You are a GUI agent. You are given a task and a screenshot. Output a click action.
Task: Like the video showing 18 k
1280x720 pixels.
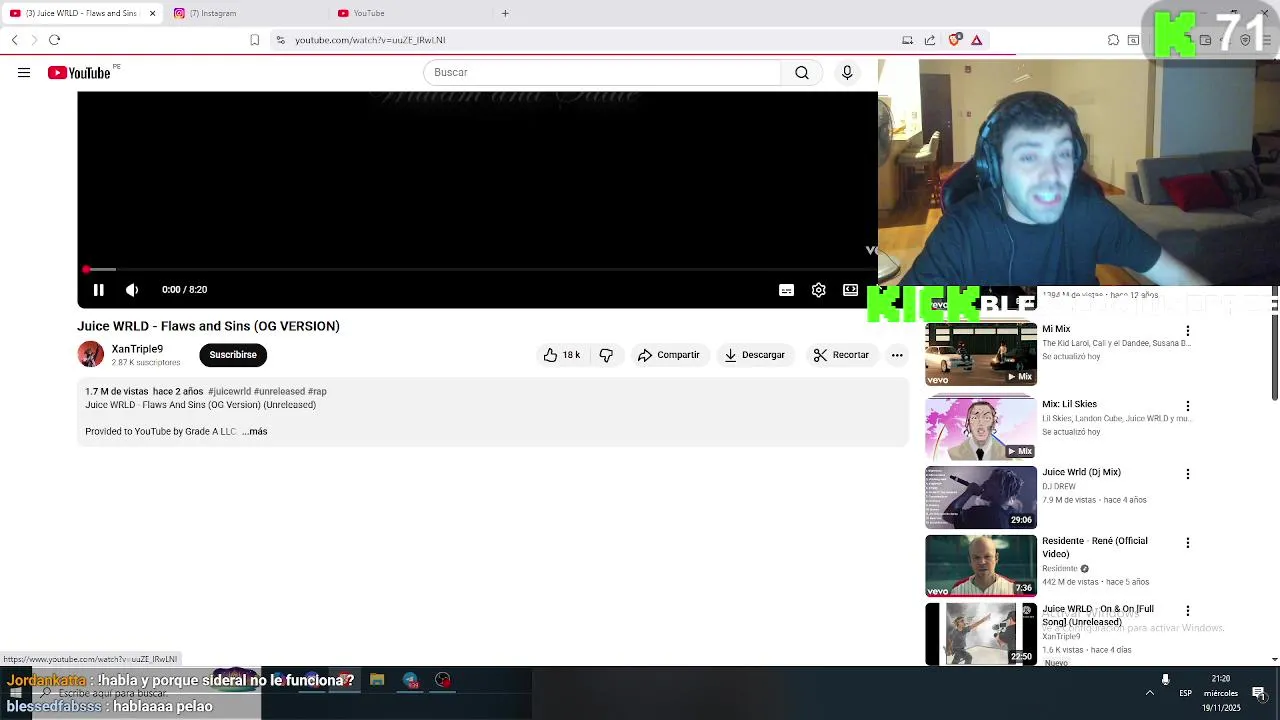coord(562,355)
